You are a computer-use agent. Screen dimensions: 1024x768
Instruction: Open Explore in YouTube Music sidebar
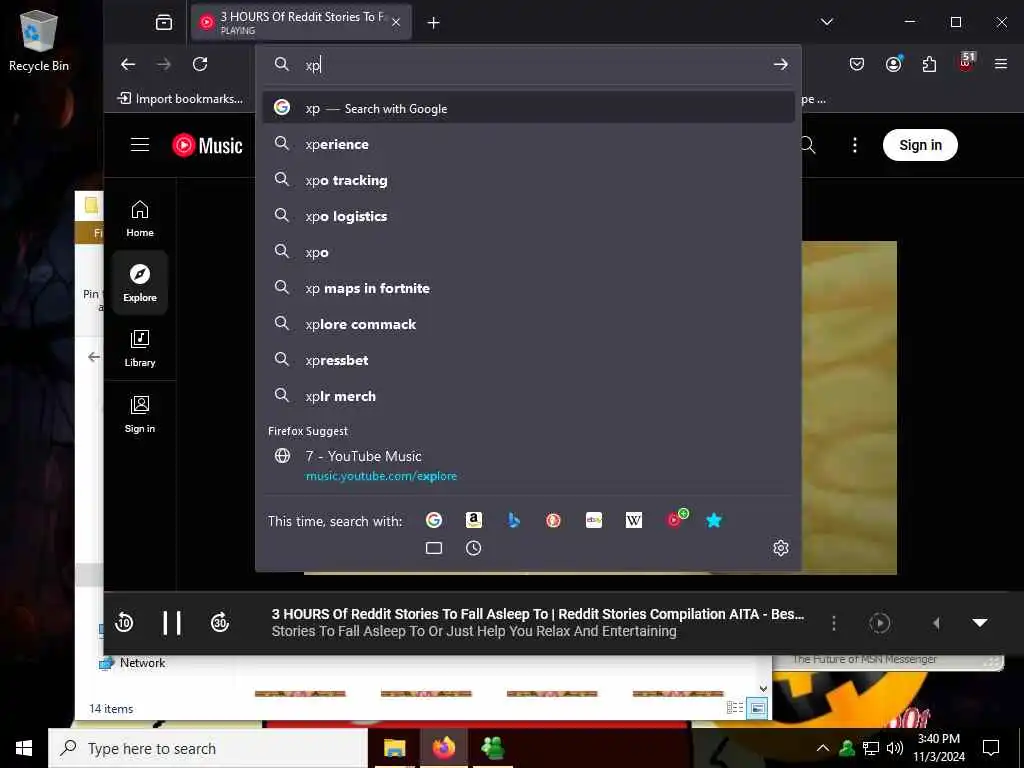[x=140, y=283]
